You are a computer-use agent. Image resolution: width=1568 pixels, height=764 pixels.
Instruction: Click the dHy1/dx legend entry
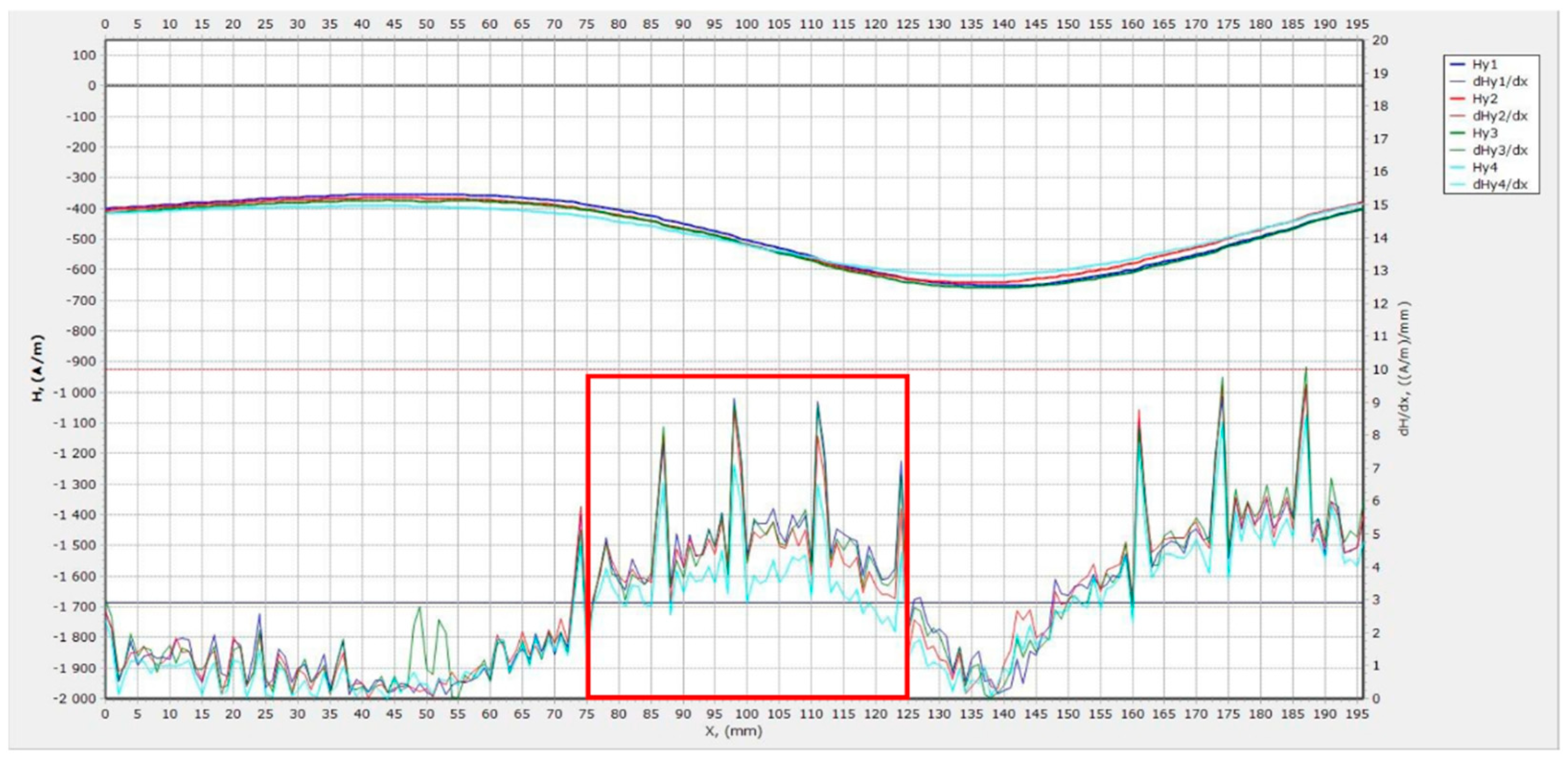[x=1500, y=81]
